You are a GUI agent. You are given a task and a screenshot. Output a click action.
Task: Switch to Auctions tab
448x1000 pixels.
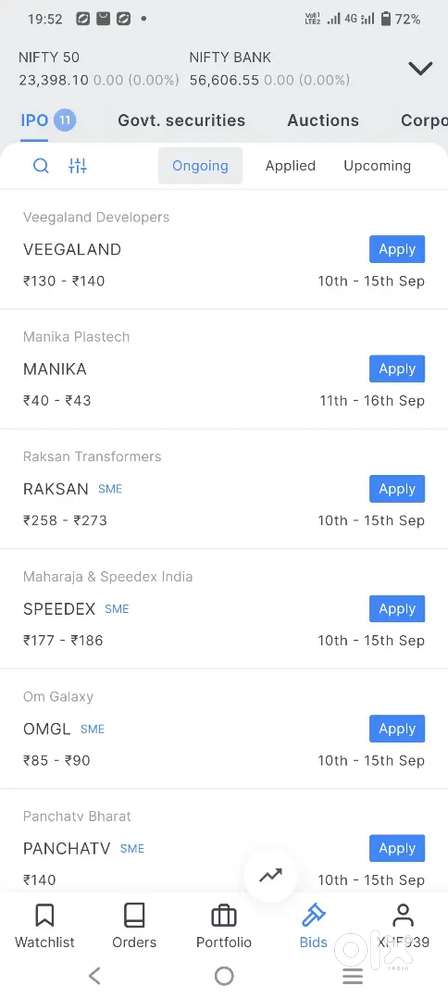(323, 121)
